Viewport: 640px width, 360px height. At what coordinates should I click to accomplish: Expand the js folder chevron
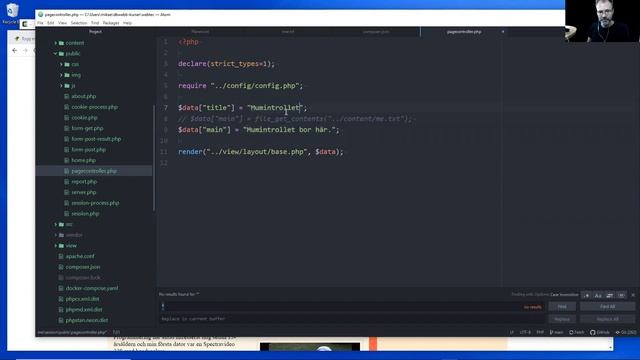pos(61,86)
